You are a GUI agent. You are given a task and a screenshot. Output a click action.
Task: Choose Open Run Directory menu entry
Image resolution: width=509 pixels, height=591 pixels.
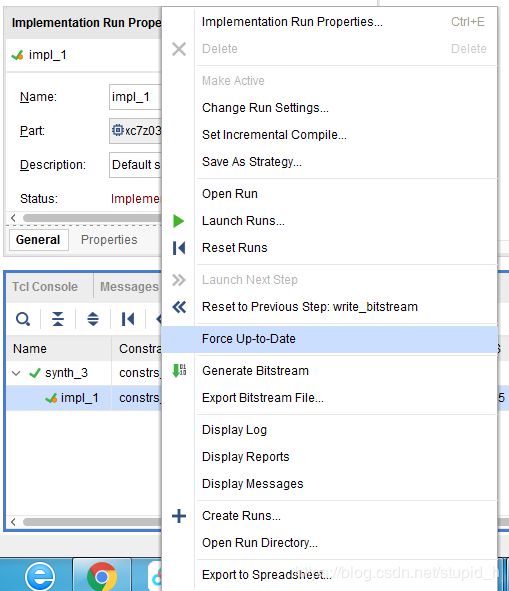tap(260, 543)
